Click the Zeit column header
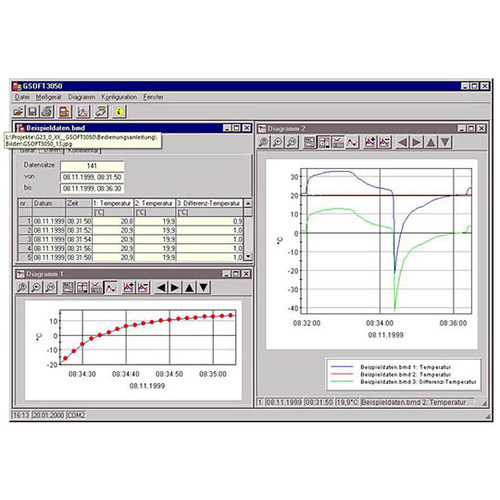The height and width of the screenshot is (500, 500). tap(79, 203)
